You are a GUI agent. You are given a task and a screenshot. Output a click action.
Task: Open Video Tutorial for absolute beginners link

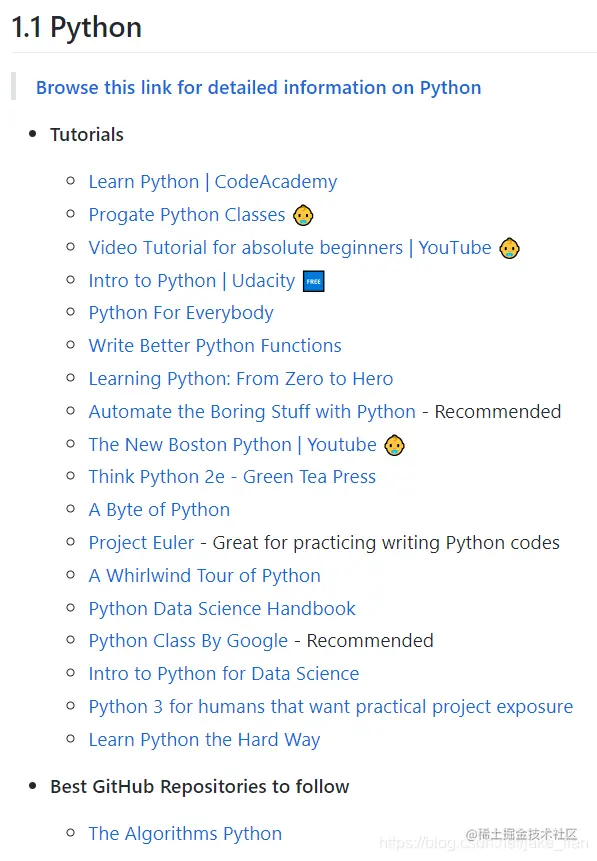click(x=290, y=248)
